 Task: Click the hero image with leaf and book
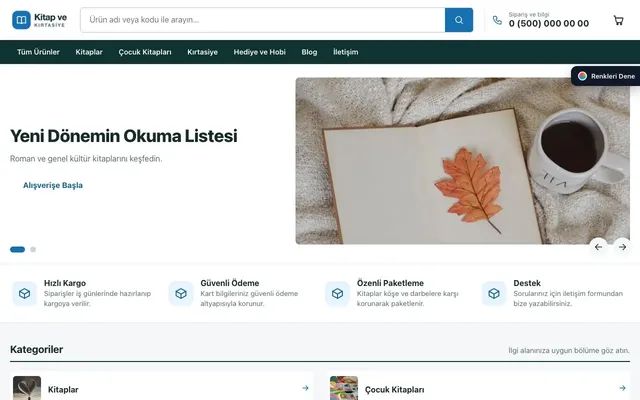[462, 161]
